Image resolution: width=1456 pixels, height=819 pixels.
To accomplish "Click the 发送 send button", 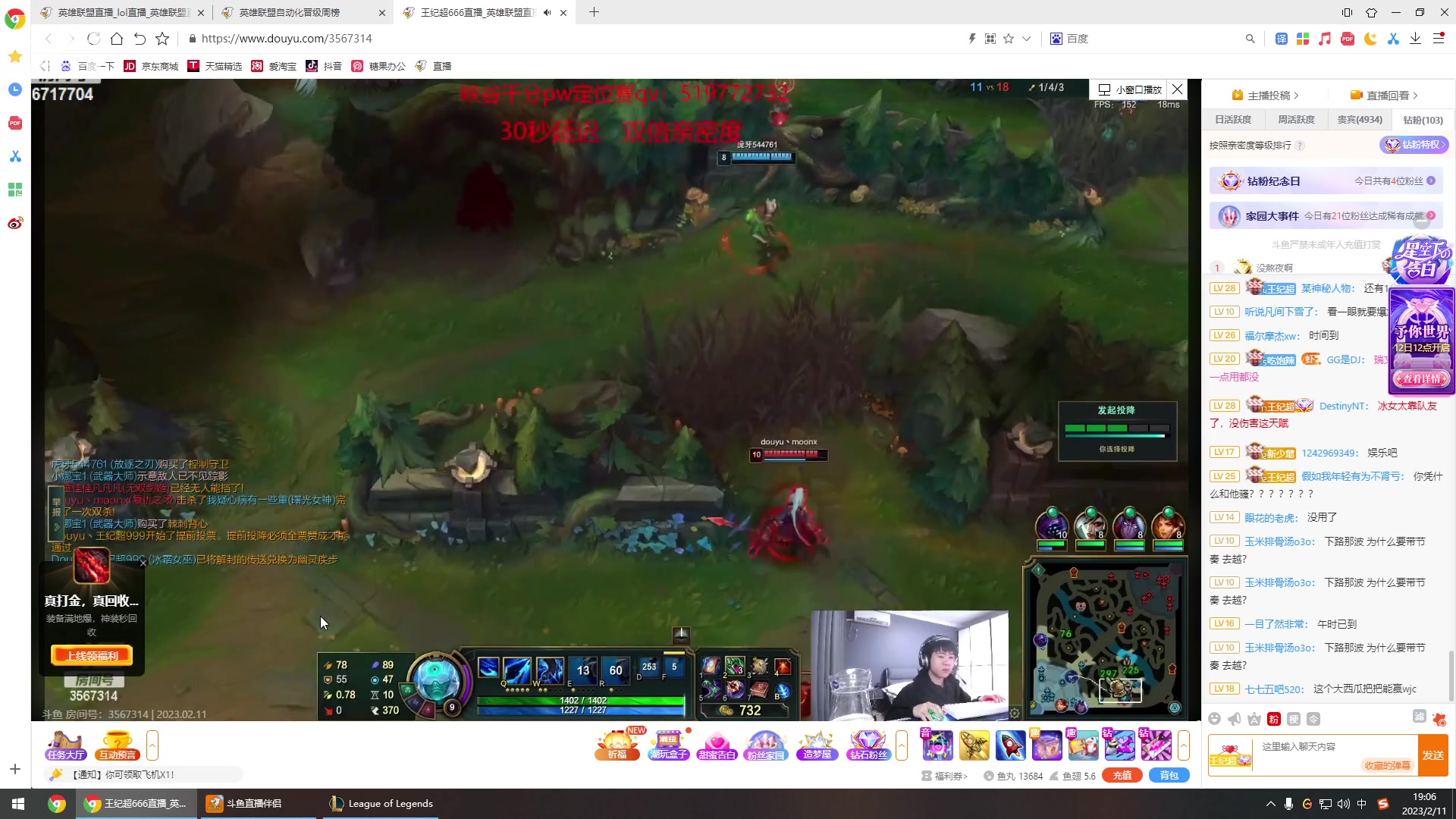I will 1432,755.
